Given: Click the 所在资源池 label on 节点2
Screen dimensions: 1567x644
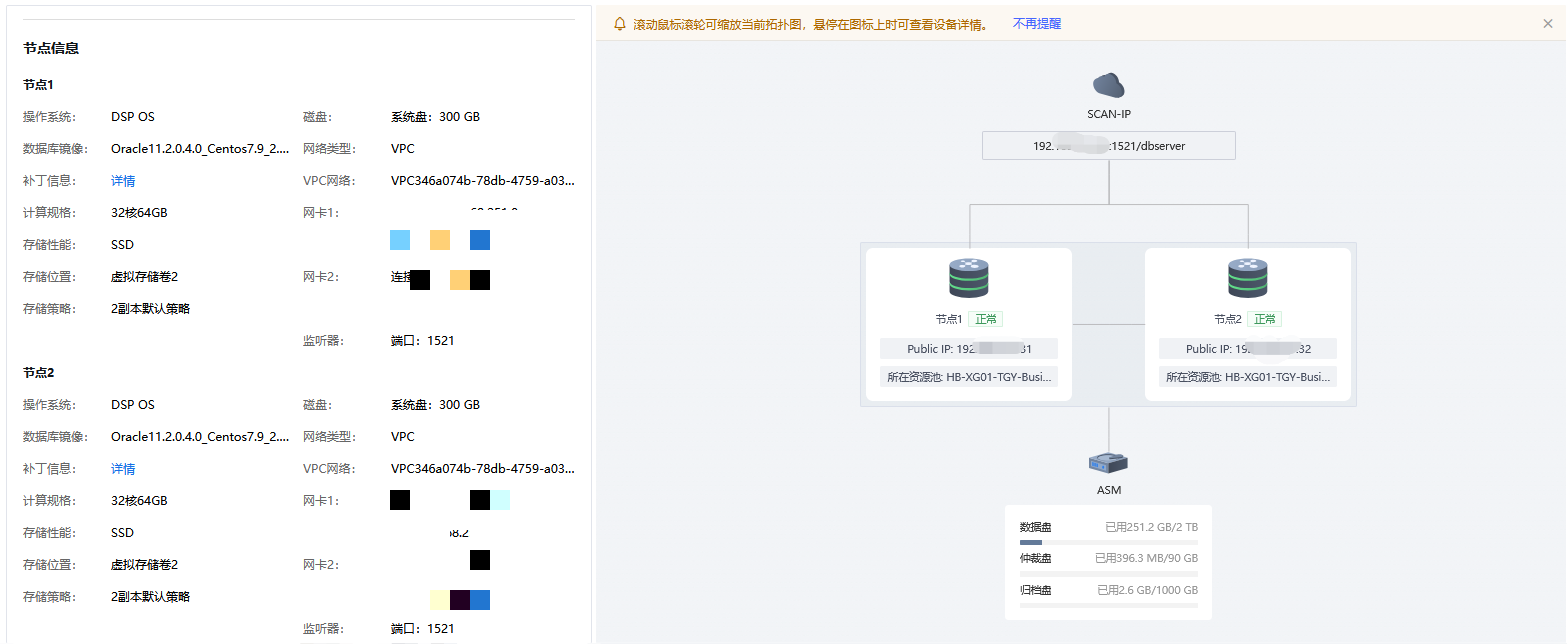Looking at the screenshot, I should (1247, 376).
